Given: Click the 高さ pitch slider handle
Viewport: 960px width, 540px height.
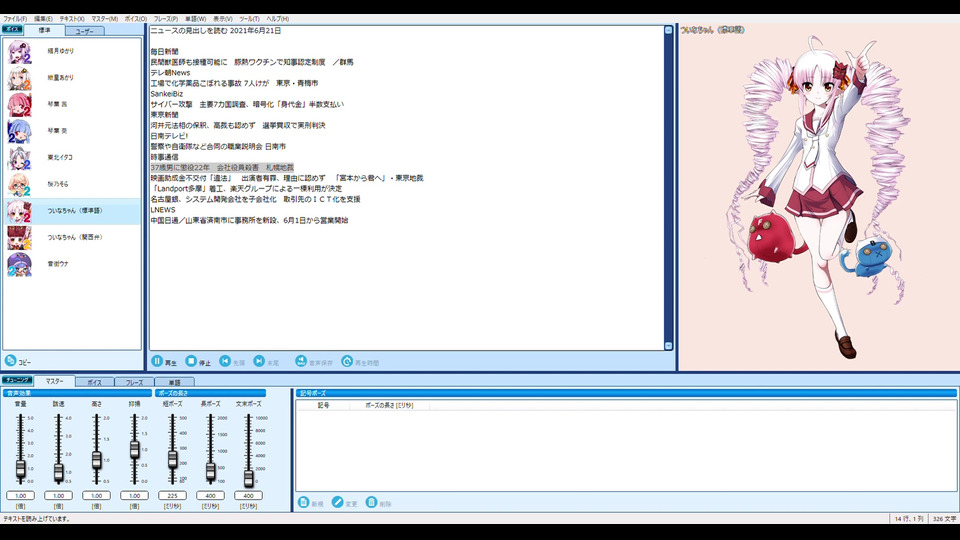Looking at the screenshot, I should (96, 460).
